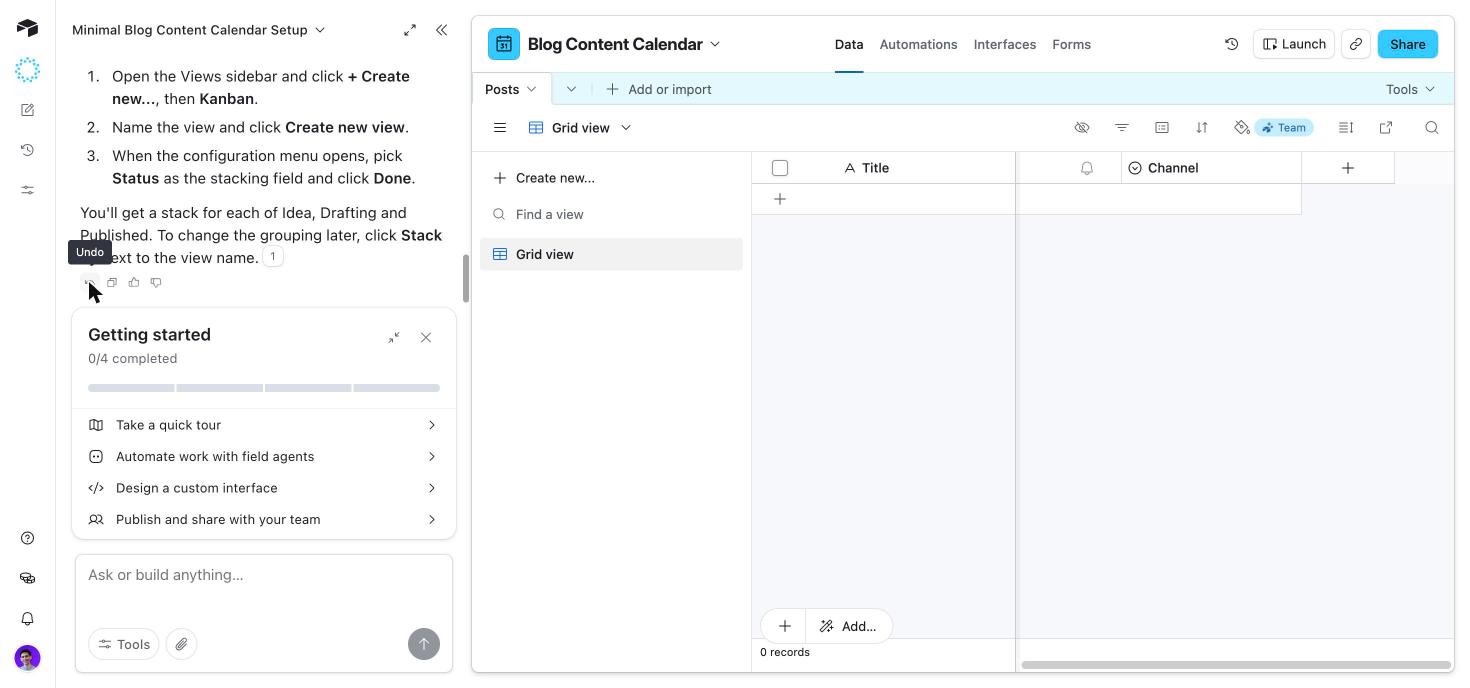Open the row height tool
Screen dimensions: 1470x688
(1346, 128)
